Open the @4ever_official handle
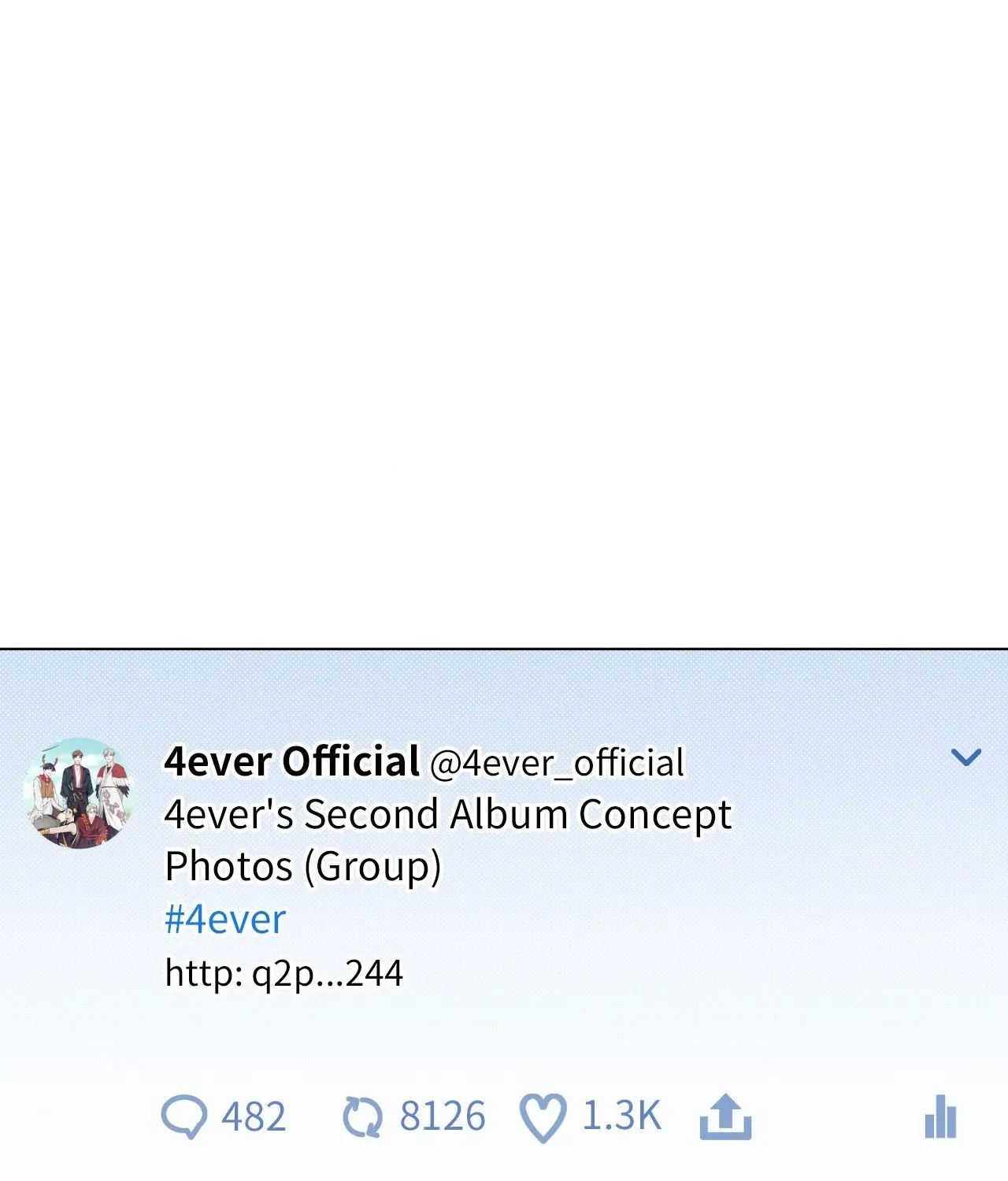This screenshot has height=1181, width=1008. click(557, 764)
